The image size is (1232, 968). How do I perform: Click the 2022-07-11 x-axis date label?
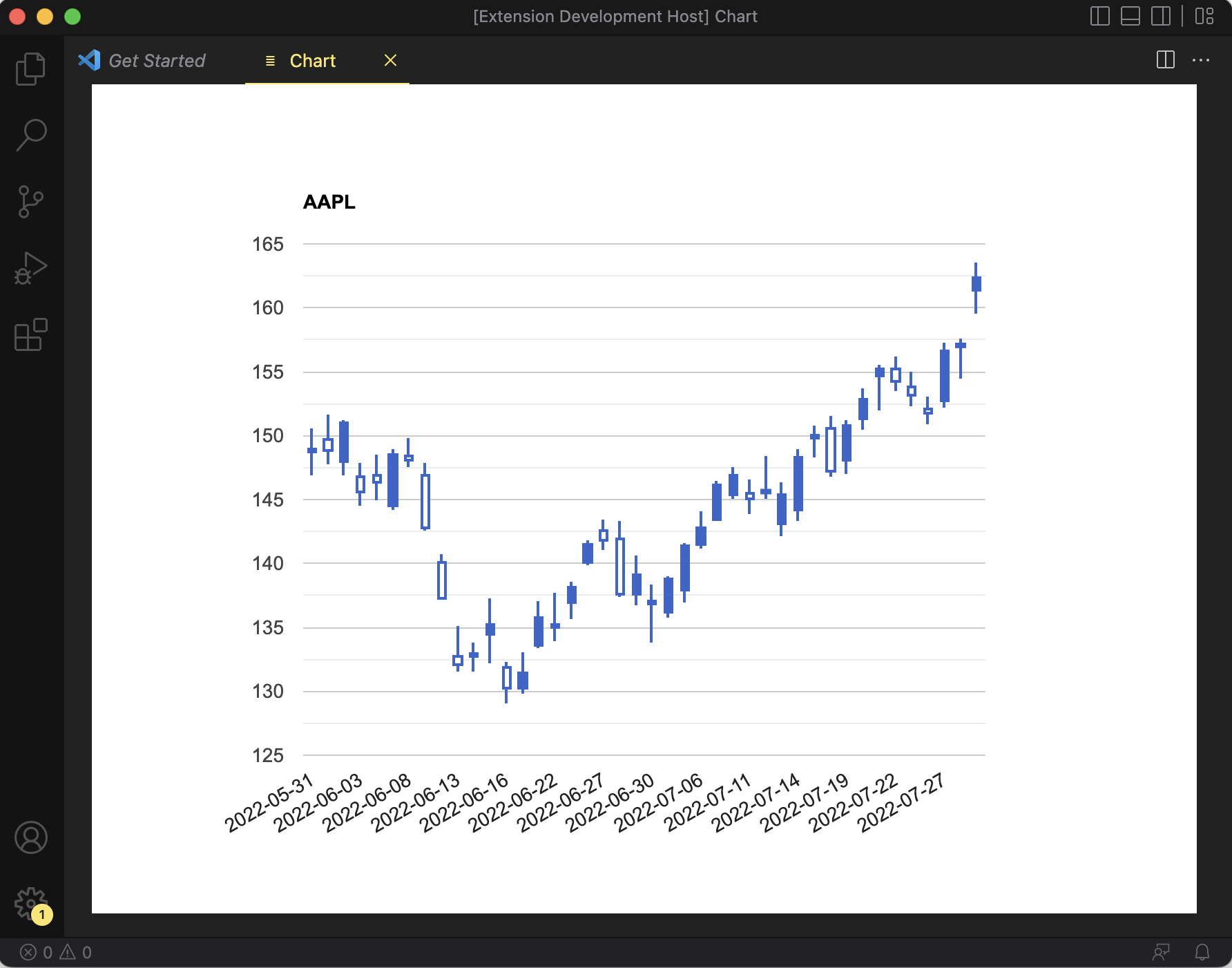pos(708,803)
